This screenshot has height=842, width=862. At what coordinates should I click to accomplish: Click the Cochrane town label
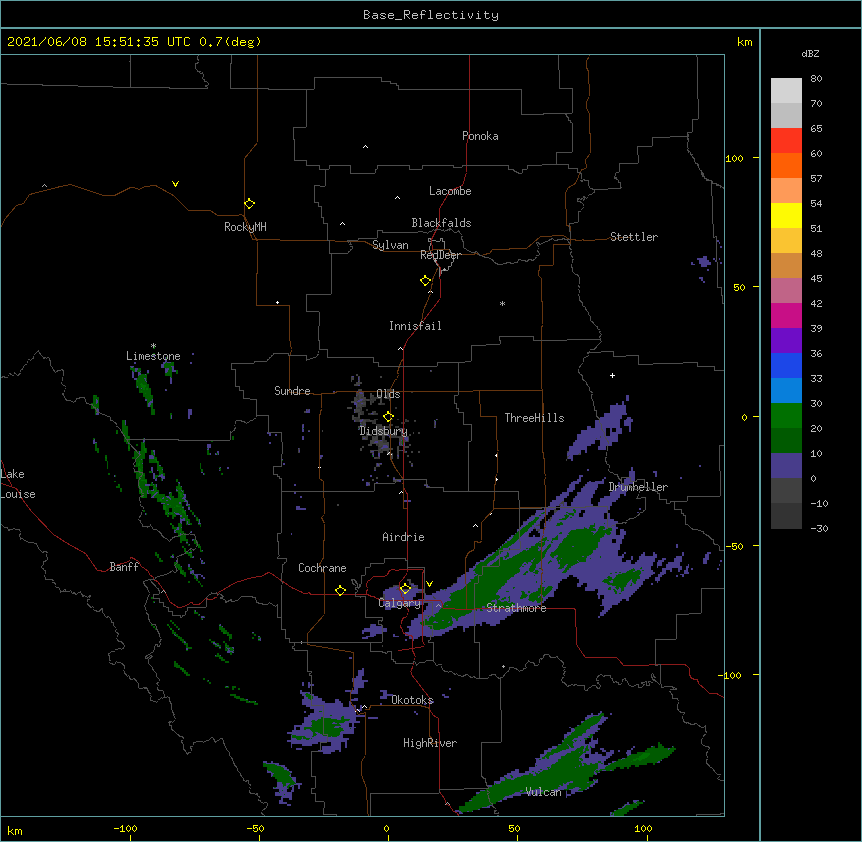(x=322, y=568)
